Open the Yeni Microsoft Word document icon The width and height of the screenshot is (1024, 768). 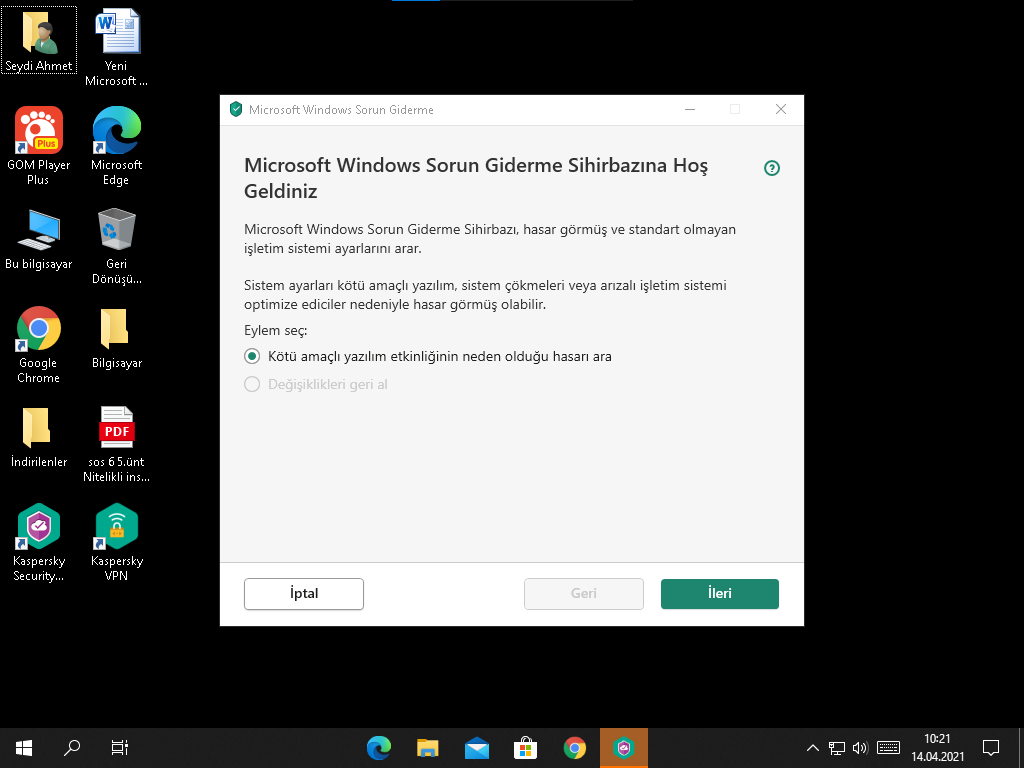pyautogui.click(x=116, y=47)
